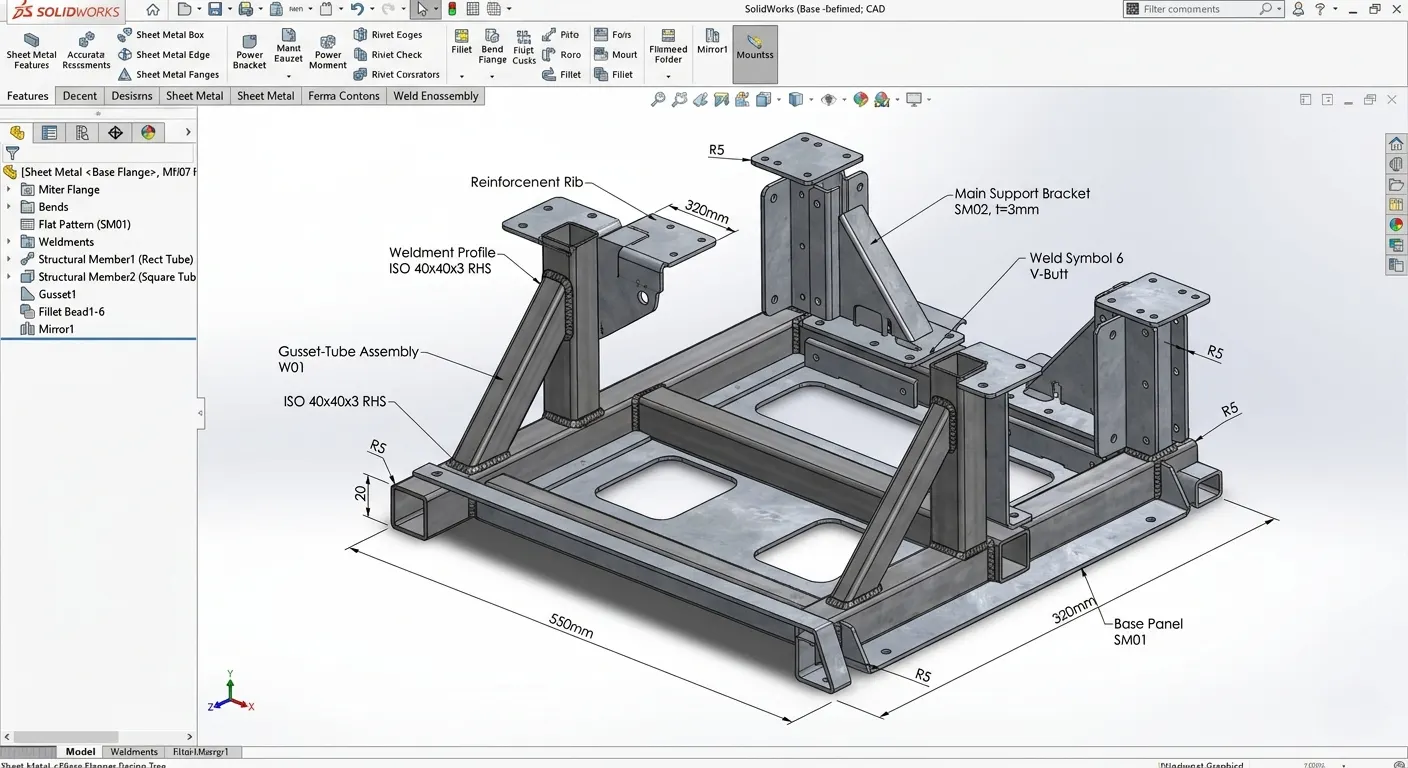Click the Bend Flange tool
Screen dimensions: 1408x768
click(x=492, y=46)
